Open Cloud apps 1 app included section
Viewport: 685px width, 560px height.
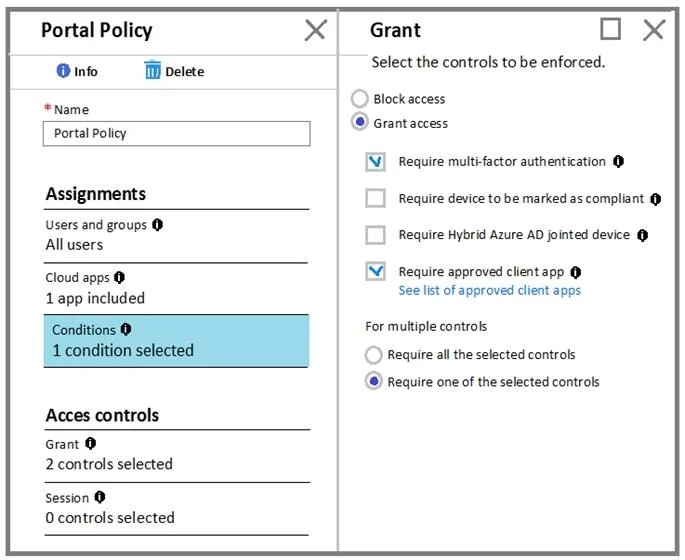pyautogui.click(x=176, y=288)
